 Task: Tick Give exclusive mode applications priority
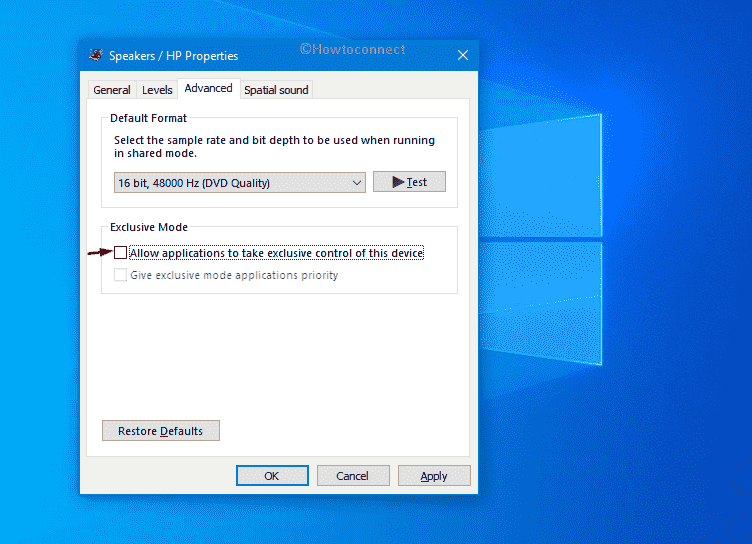(120, 275)
